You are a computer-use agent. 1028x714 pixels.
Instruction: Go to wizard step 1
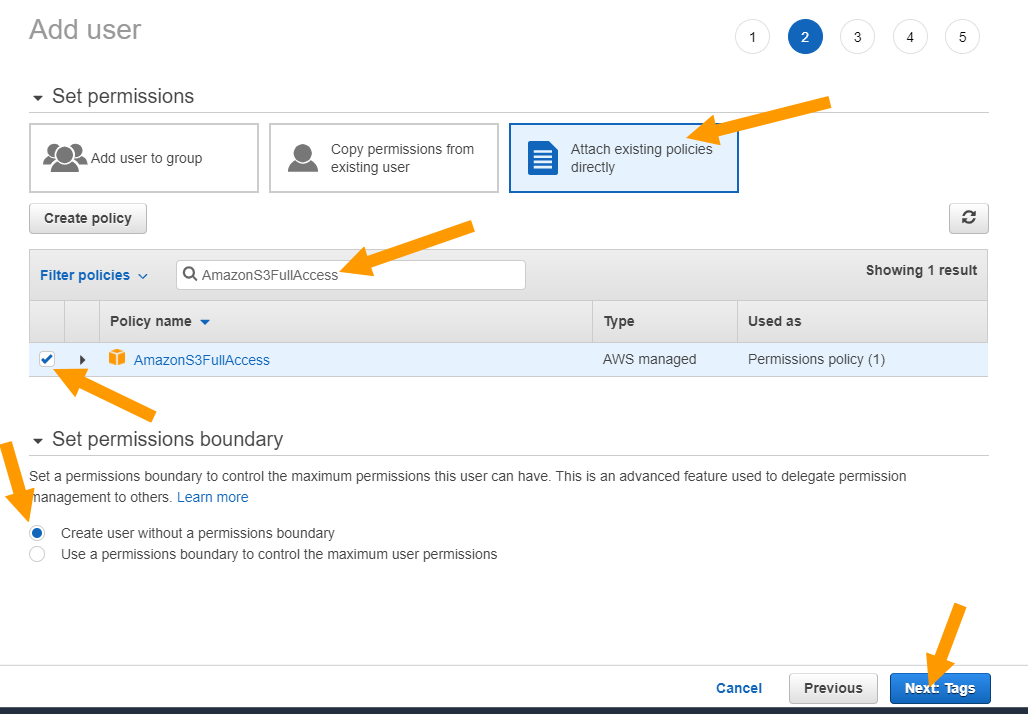pos(752,37)
